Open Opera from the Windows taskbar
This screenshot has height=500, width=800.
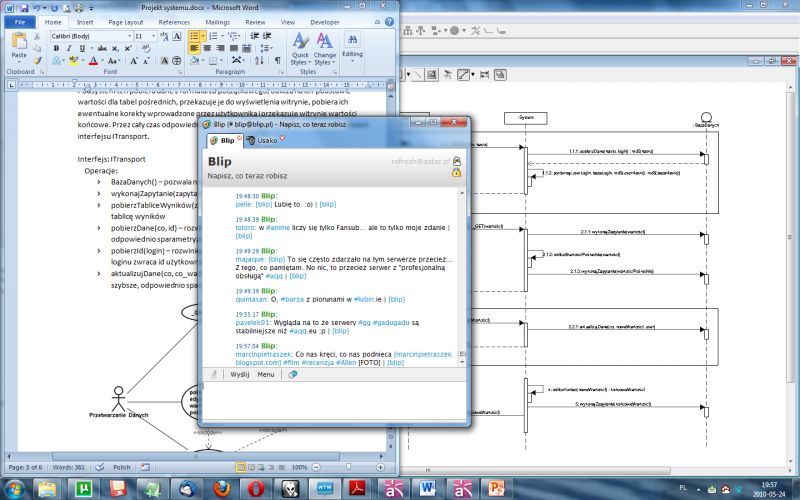click(x=256, y=488)
